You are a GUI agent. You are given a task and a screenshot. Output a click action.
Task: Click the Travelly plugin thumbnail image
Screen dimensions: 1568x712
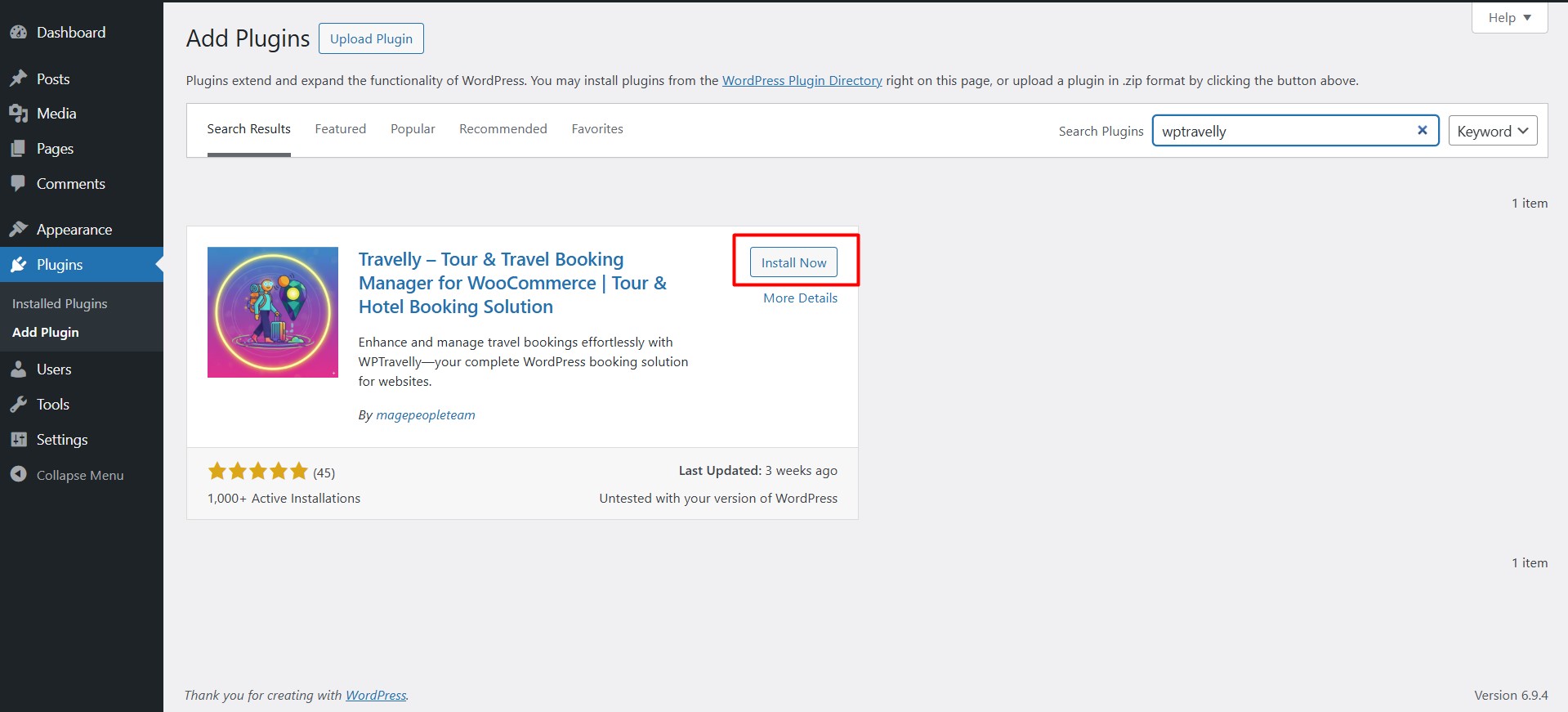point(273,312)
